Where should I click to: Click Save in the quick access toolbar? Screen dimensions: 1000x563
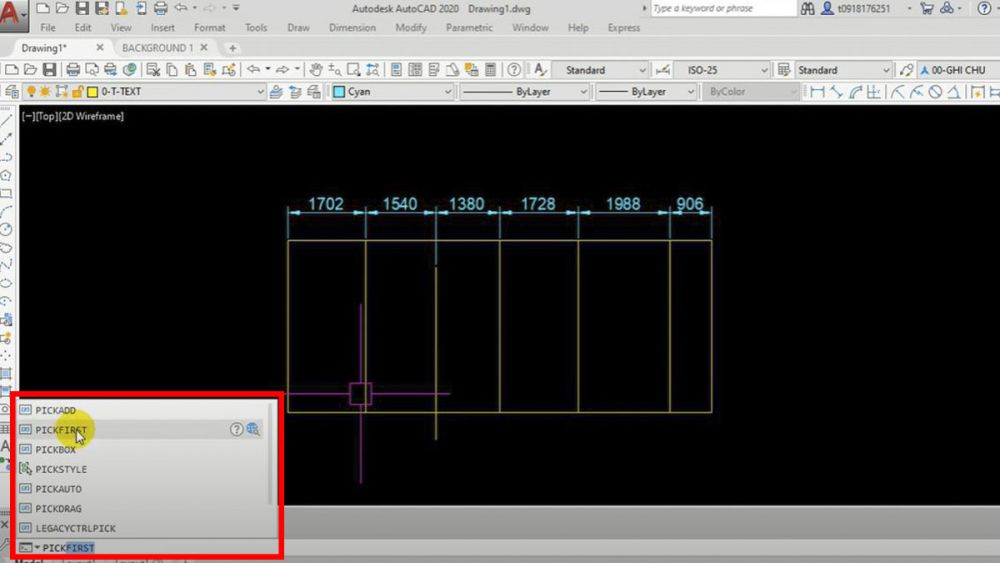pos(82,8)
